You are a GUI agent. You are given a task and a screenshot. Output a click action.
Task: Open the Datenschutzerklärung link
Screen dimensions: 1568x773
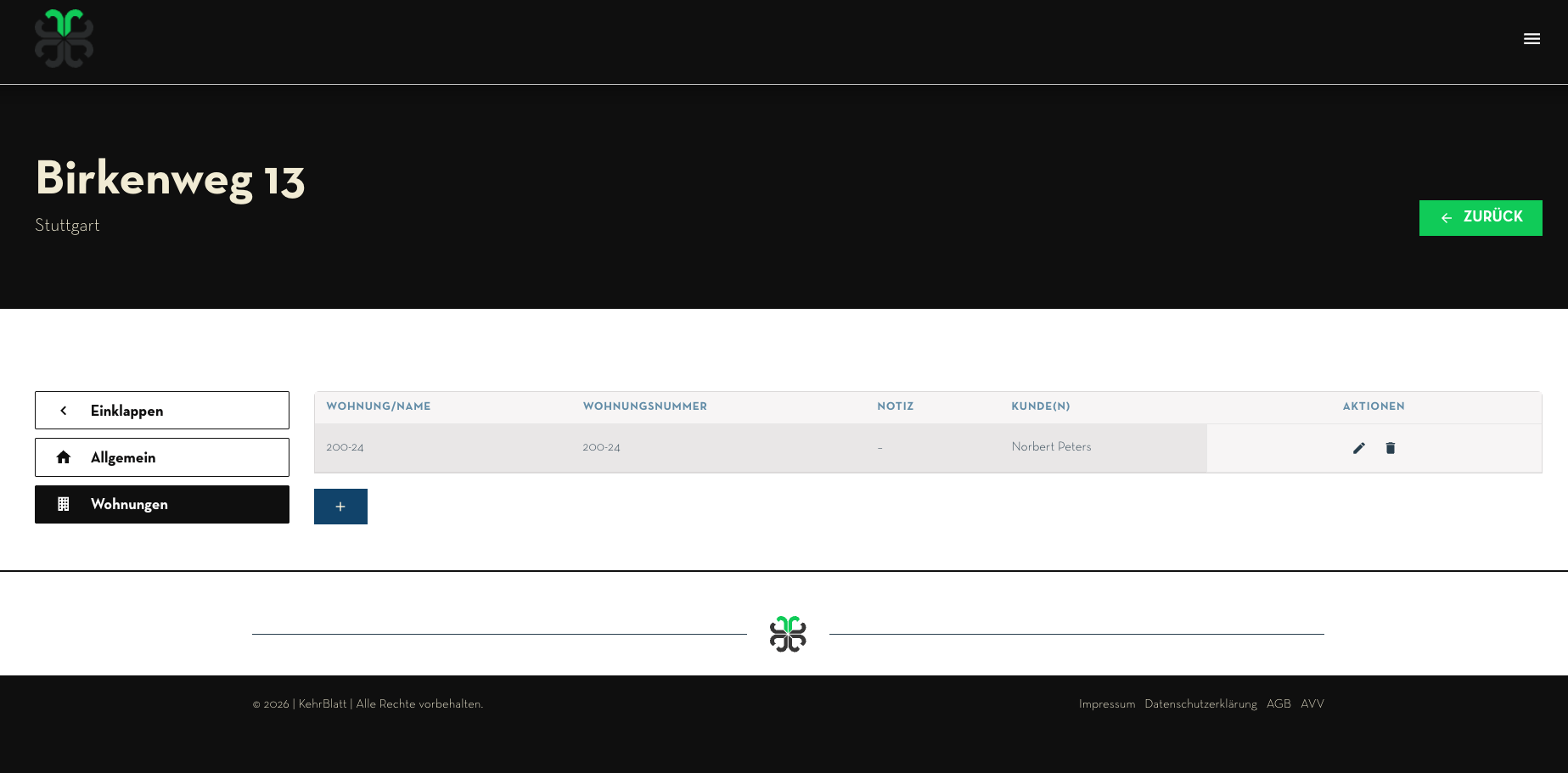(x=1200, y=704)
